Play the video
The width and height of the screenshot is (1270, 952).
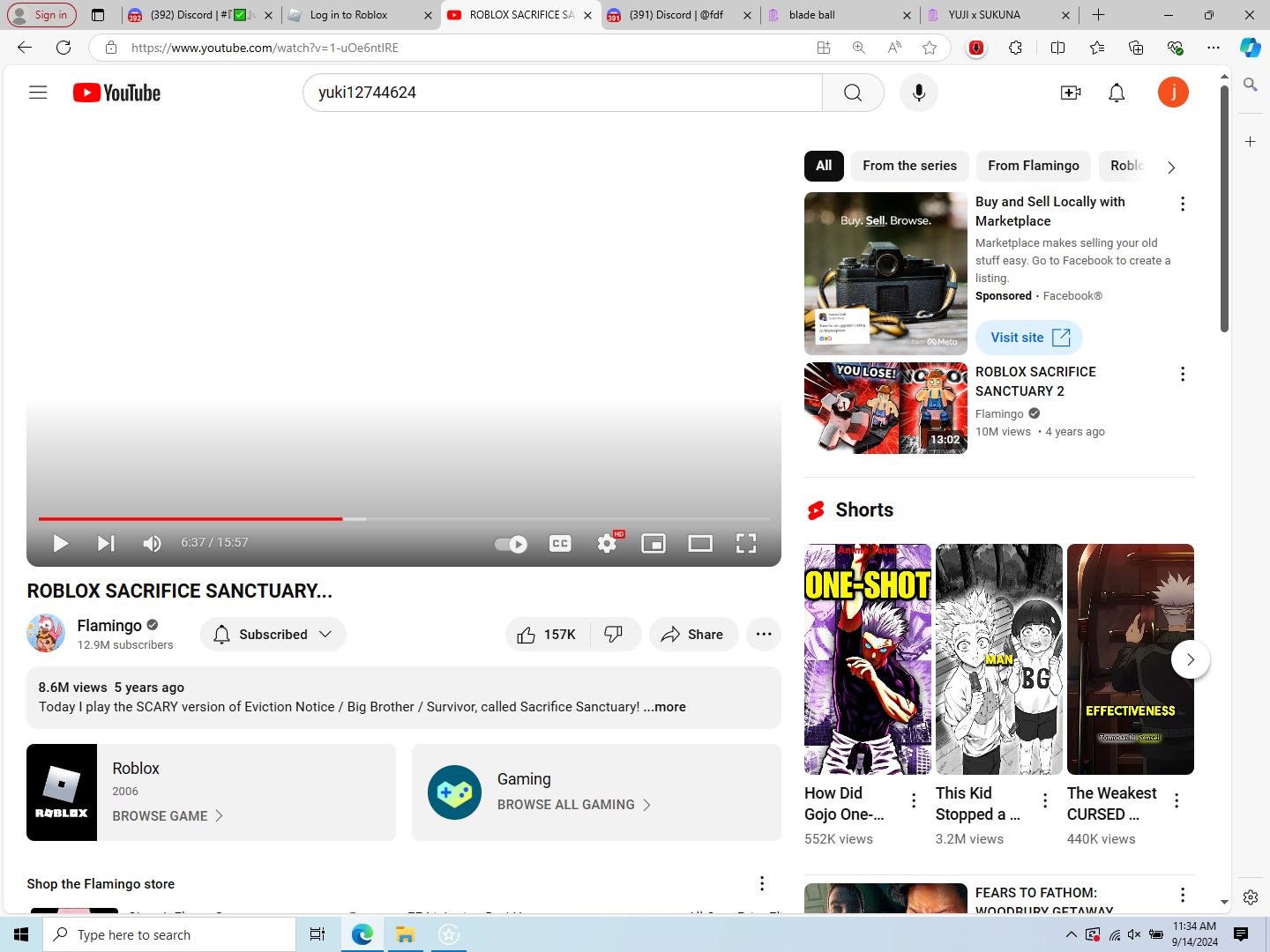pos(60,543)
